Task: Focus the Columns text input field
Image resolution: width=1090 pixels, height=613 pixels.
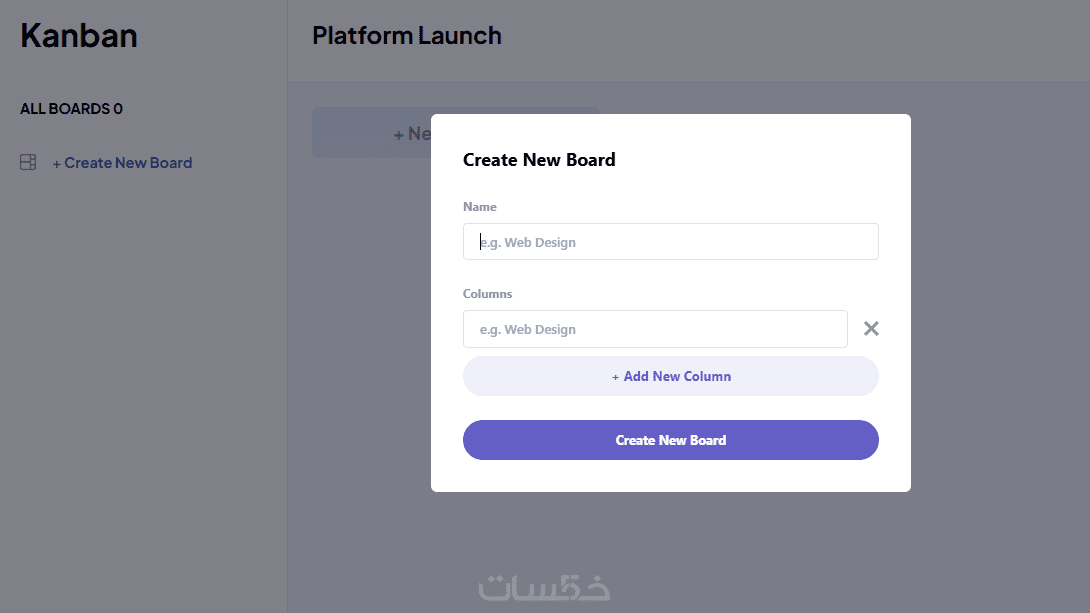Action: [x=655, y=329]
